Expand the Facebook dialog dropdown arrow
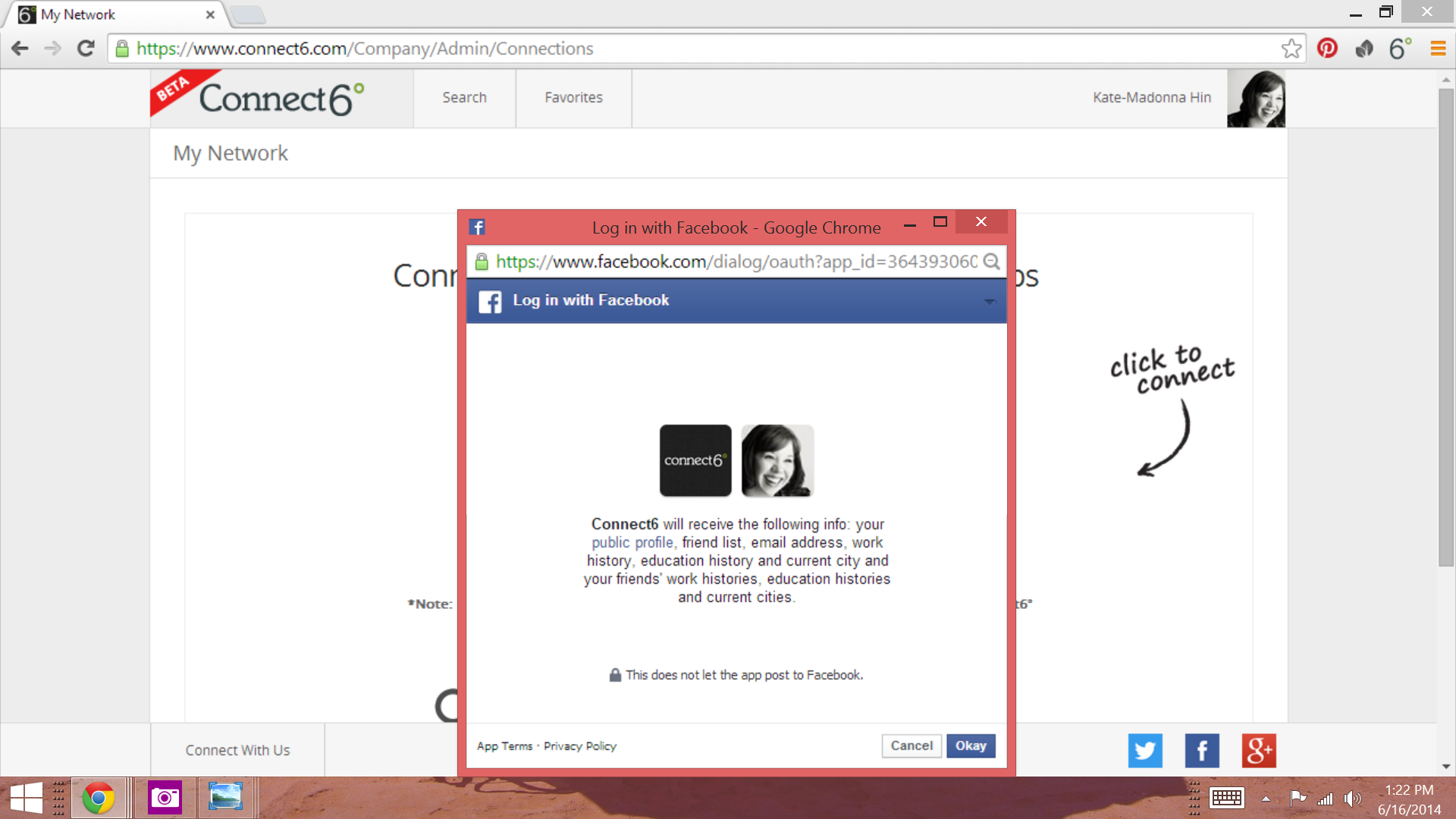This screenshot has width=1456, height=819. (989, 302)
